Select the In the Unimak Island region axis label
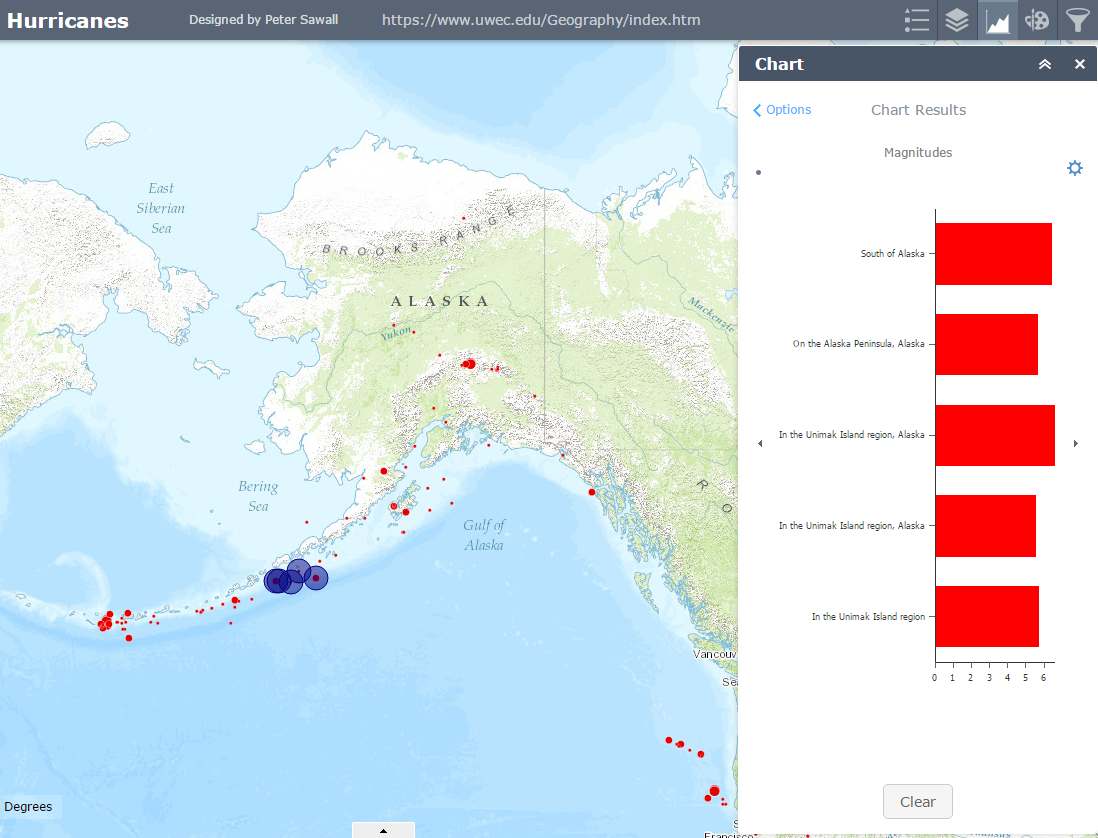Image resolution: width=1098 pixels, height=838 pixels. 869,616
